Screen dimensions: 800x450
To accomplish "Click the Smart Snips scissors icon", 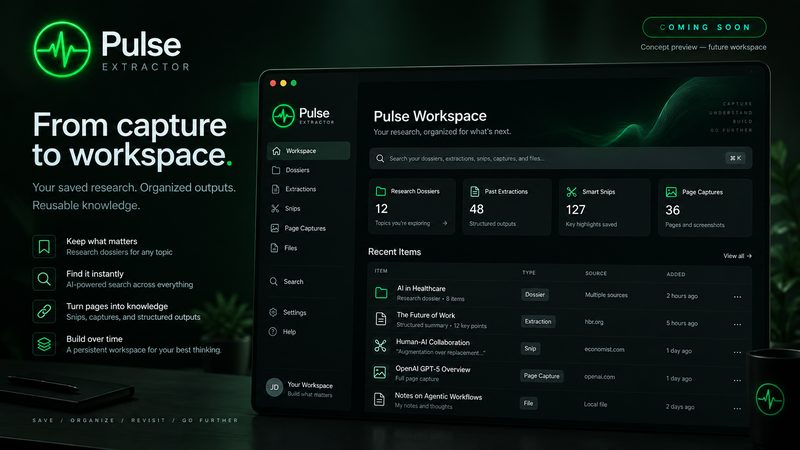I will point(571,192).
